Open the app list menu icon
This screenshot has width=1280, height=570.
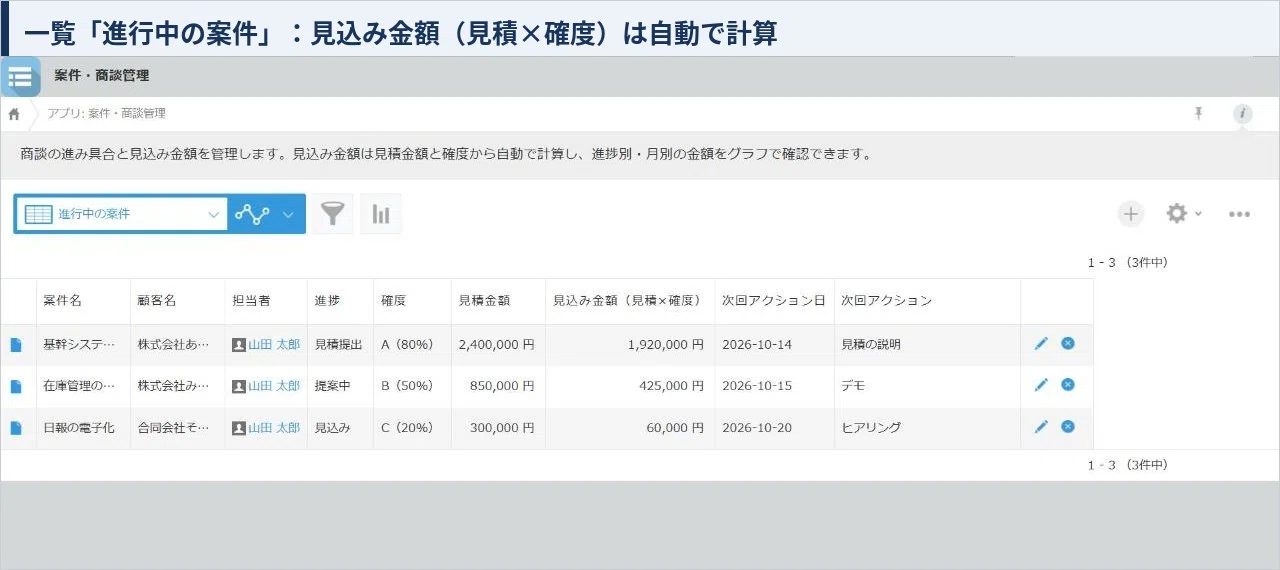(x=20, y=76)
